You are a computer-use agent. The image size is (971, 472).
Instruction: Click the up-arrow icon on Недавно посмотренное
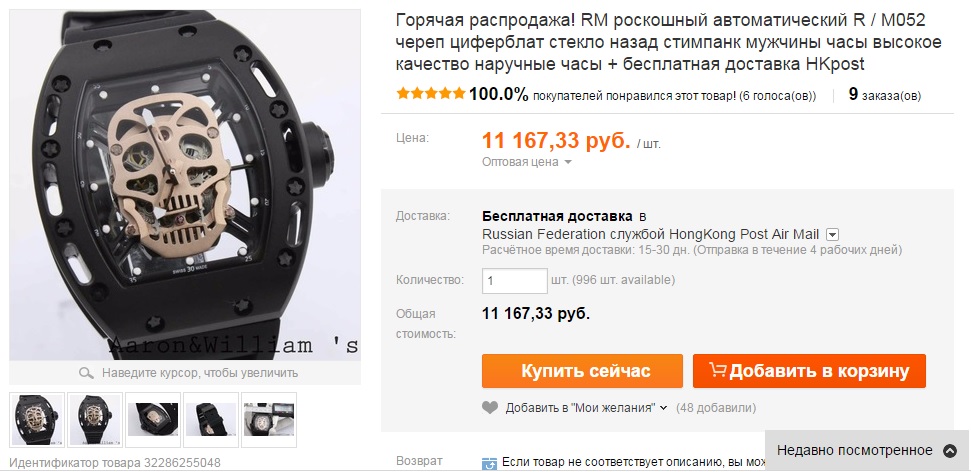coord(949,451)
